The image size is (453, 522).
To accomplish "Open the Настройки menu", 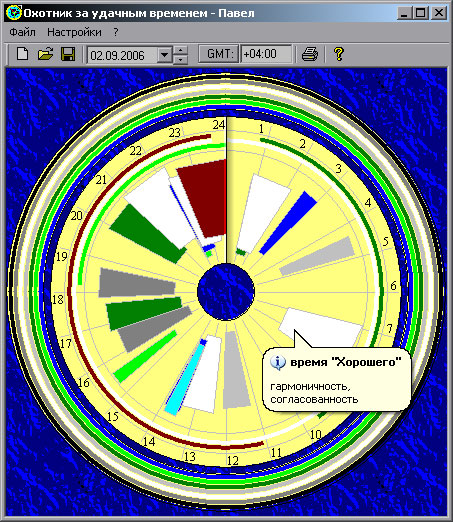I will click(74, 32).
